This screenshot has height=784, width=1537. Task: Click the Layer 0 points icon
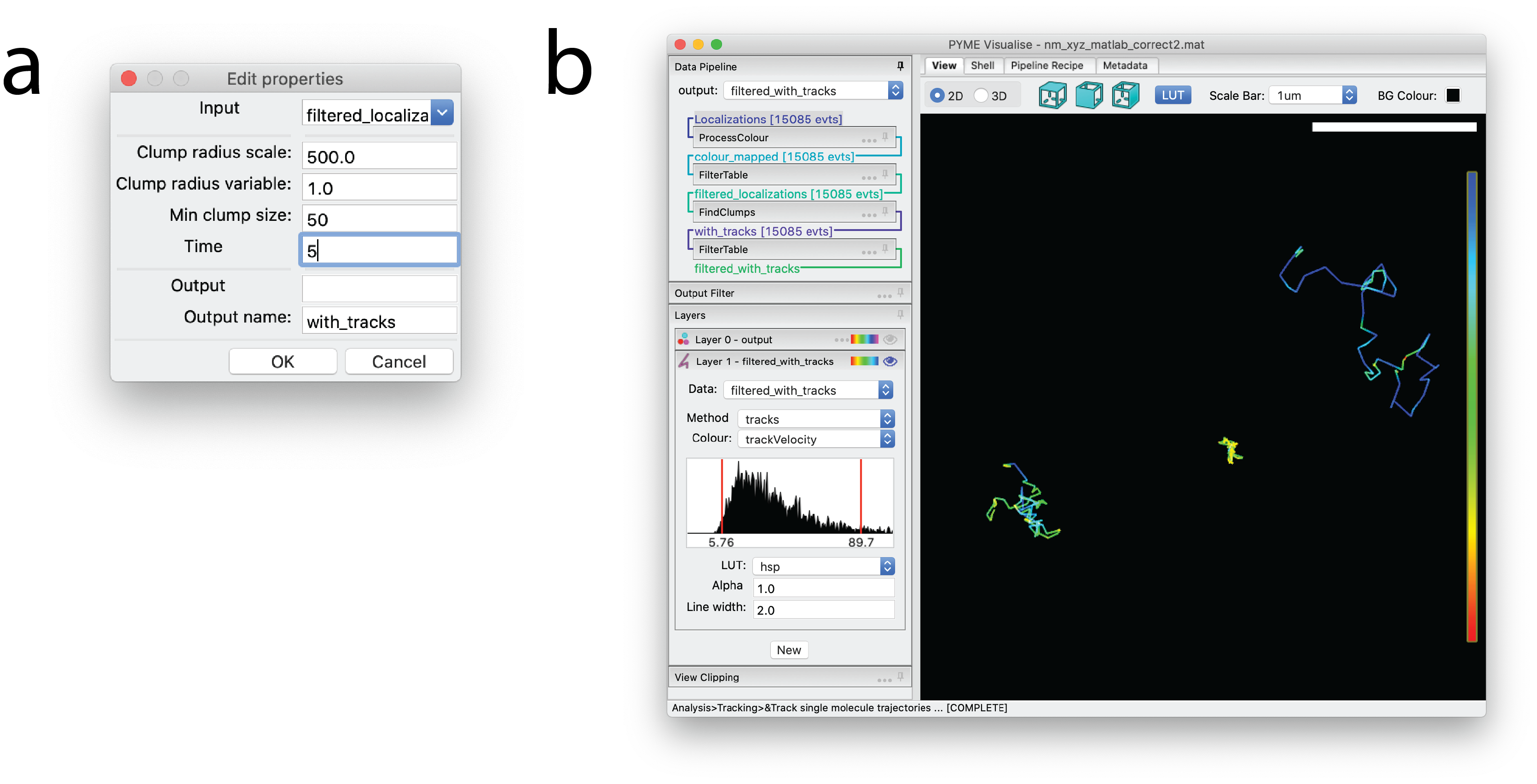[x=683, y=340]
